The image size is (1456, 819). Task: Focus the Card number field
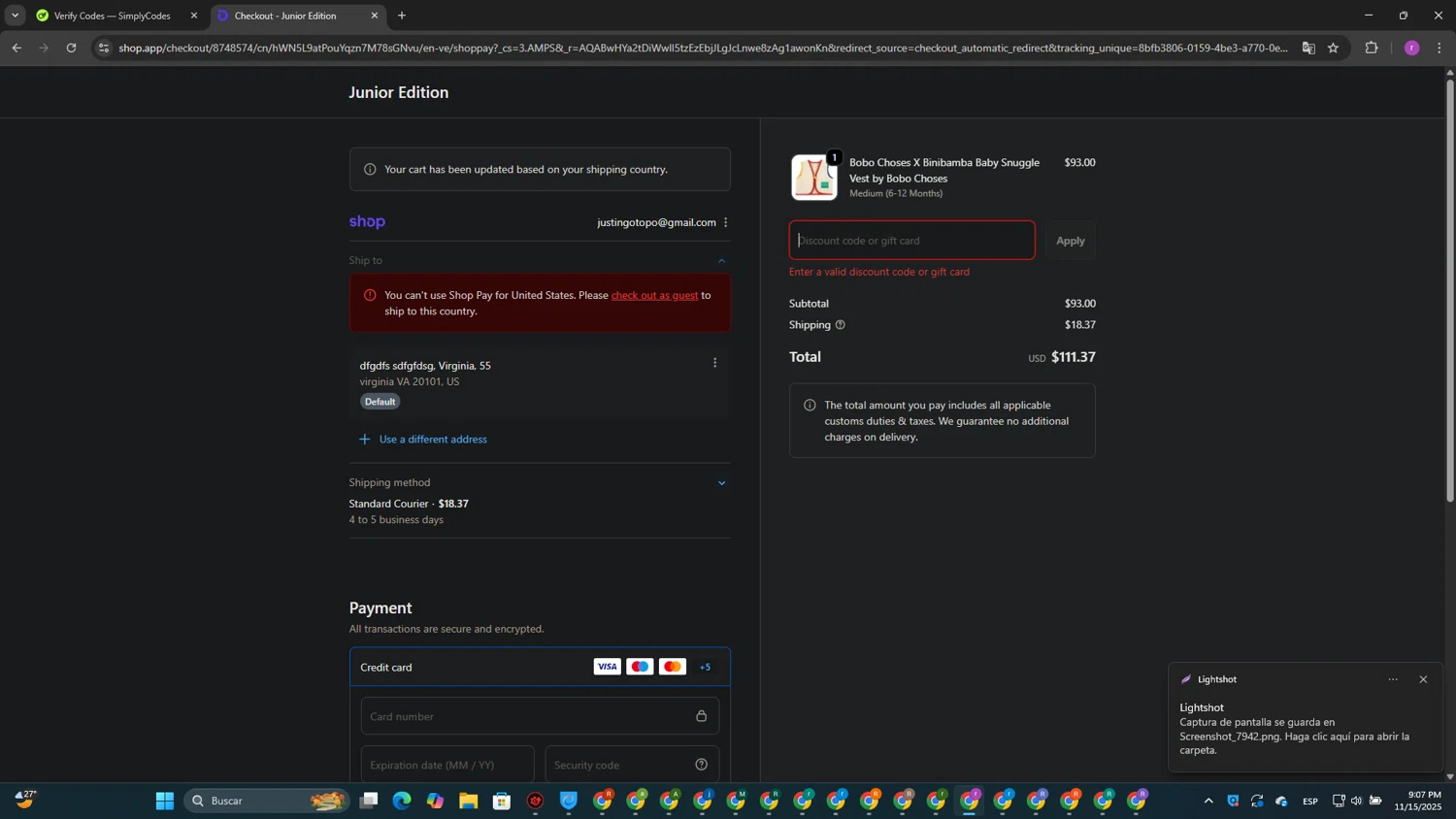point(540,716)
